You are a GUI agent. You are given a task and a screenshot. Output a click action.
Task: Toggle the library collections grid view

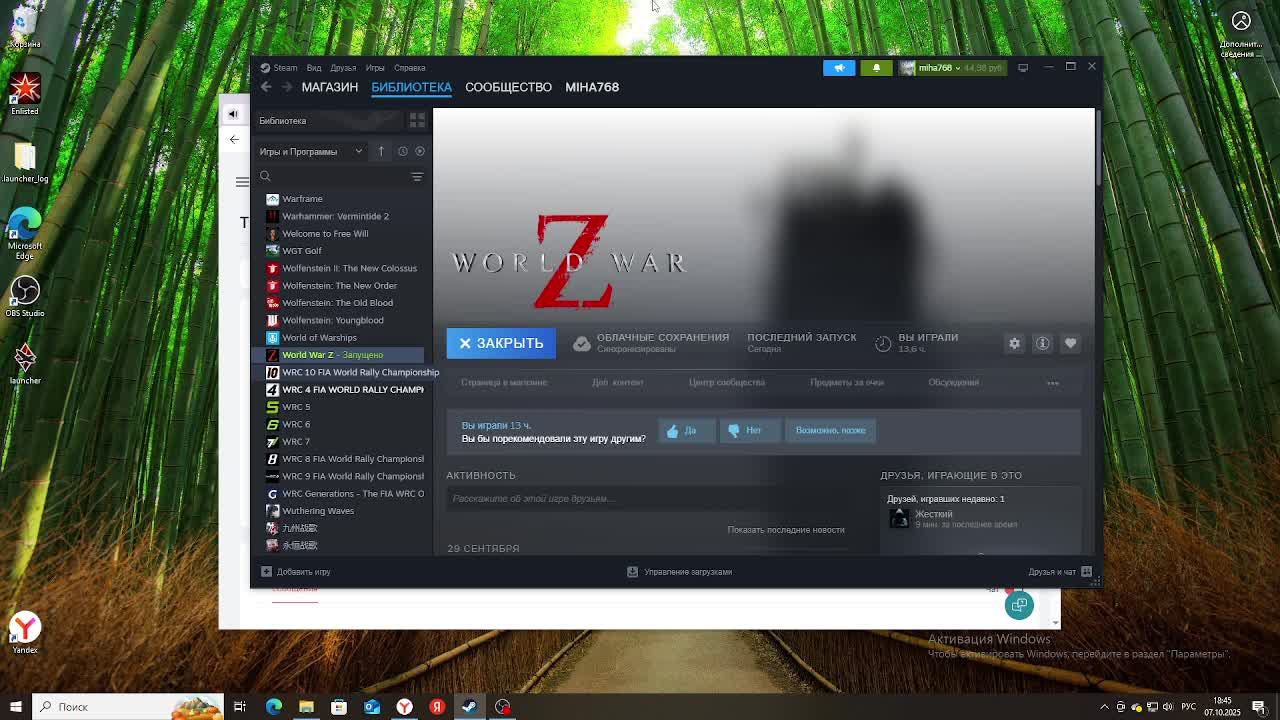417,120
